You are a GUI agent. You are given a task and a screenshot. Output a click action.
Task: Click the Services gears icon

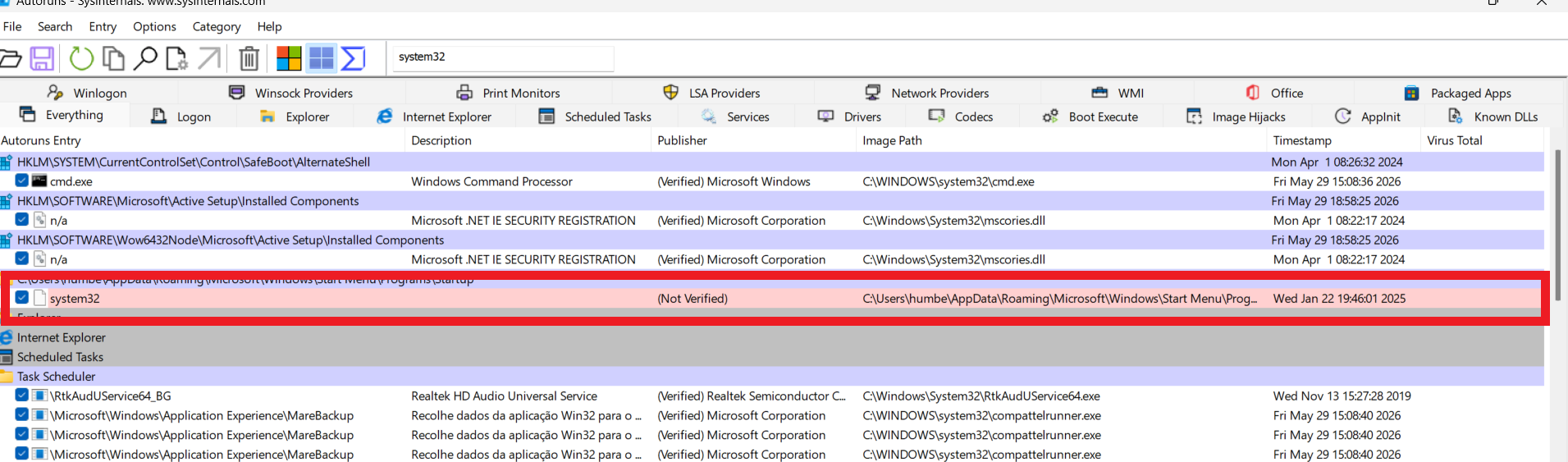[709, 117]
